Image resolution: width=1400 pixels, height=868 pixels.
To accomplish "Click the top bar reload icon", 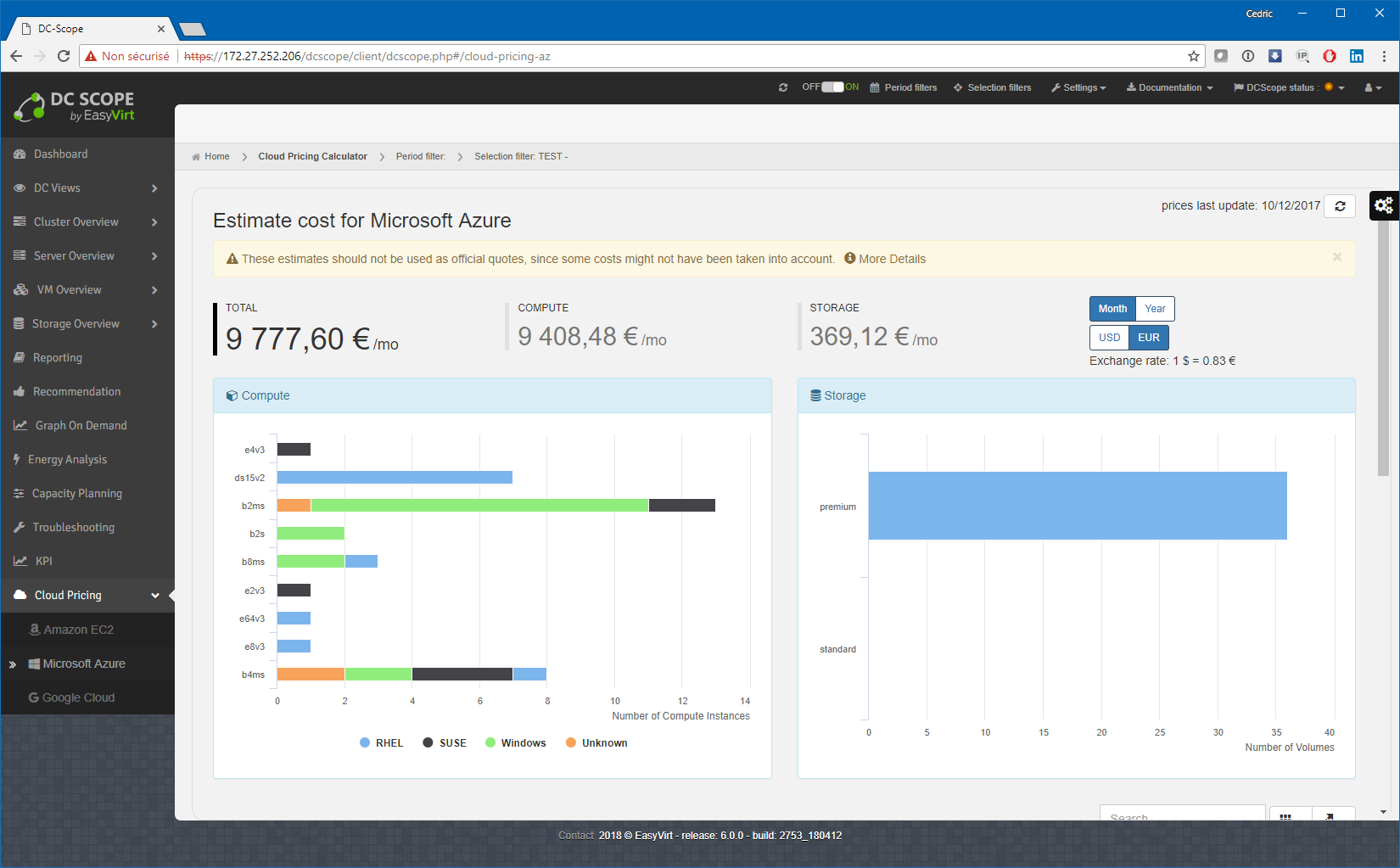I will click(x=782, y=87).
